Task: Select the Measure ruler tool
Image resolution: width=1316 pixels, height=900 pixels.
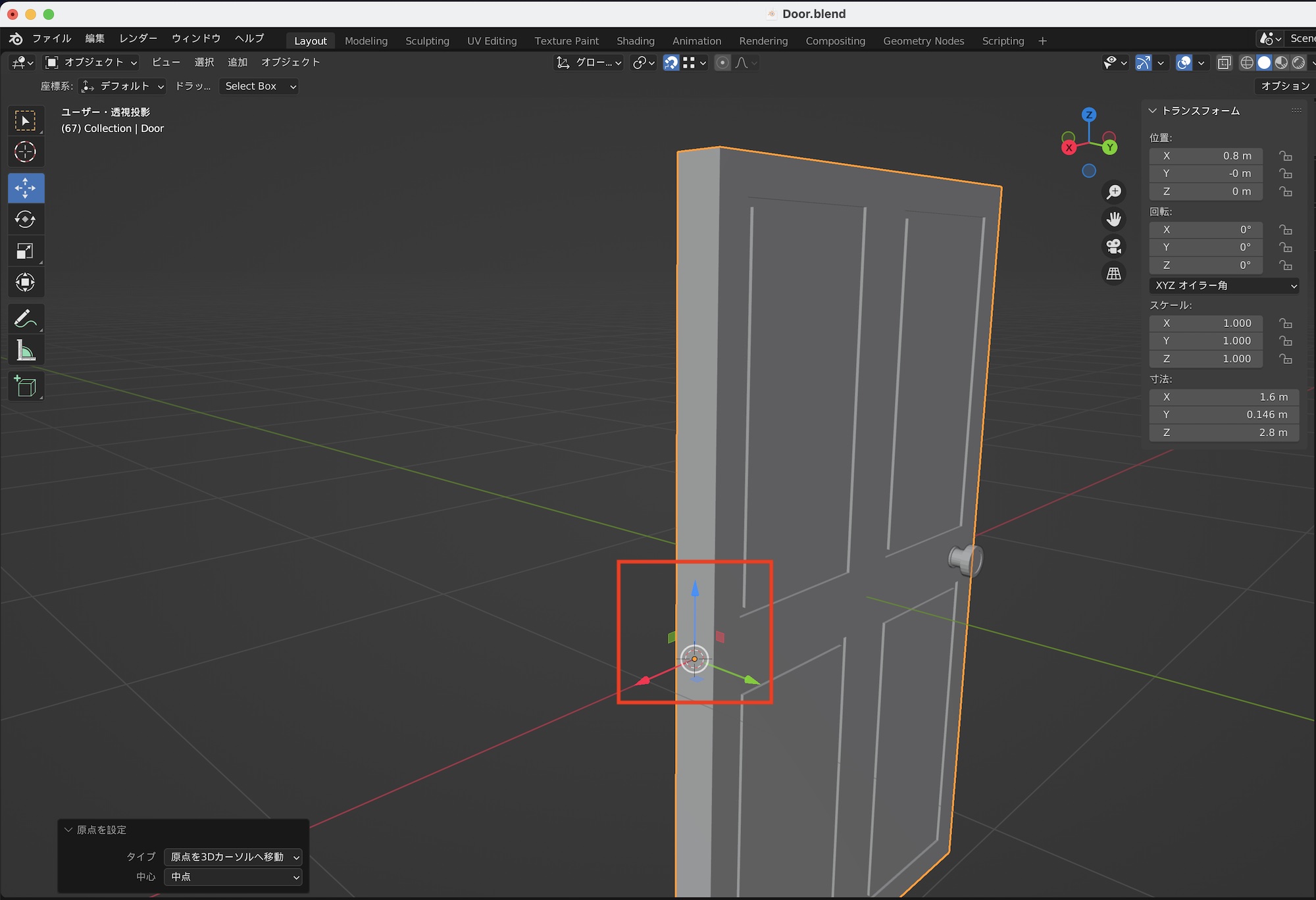Action: [25, 351]
